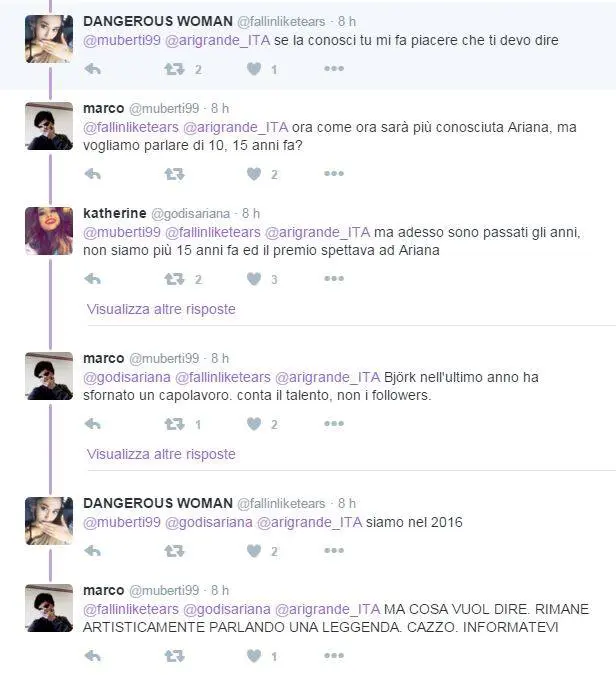
Task: Retweet marco's Björk capolavoro tweet
Action: pyautogui.click(x=174, y=424)
